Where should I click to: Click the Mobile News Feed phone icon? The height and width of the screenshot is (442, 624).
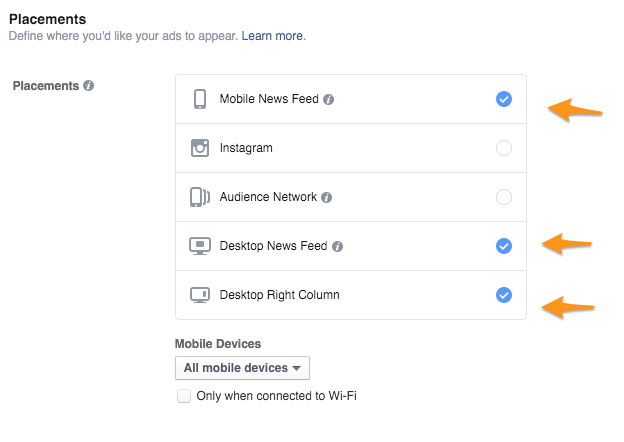(x=200, y=99)
